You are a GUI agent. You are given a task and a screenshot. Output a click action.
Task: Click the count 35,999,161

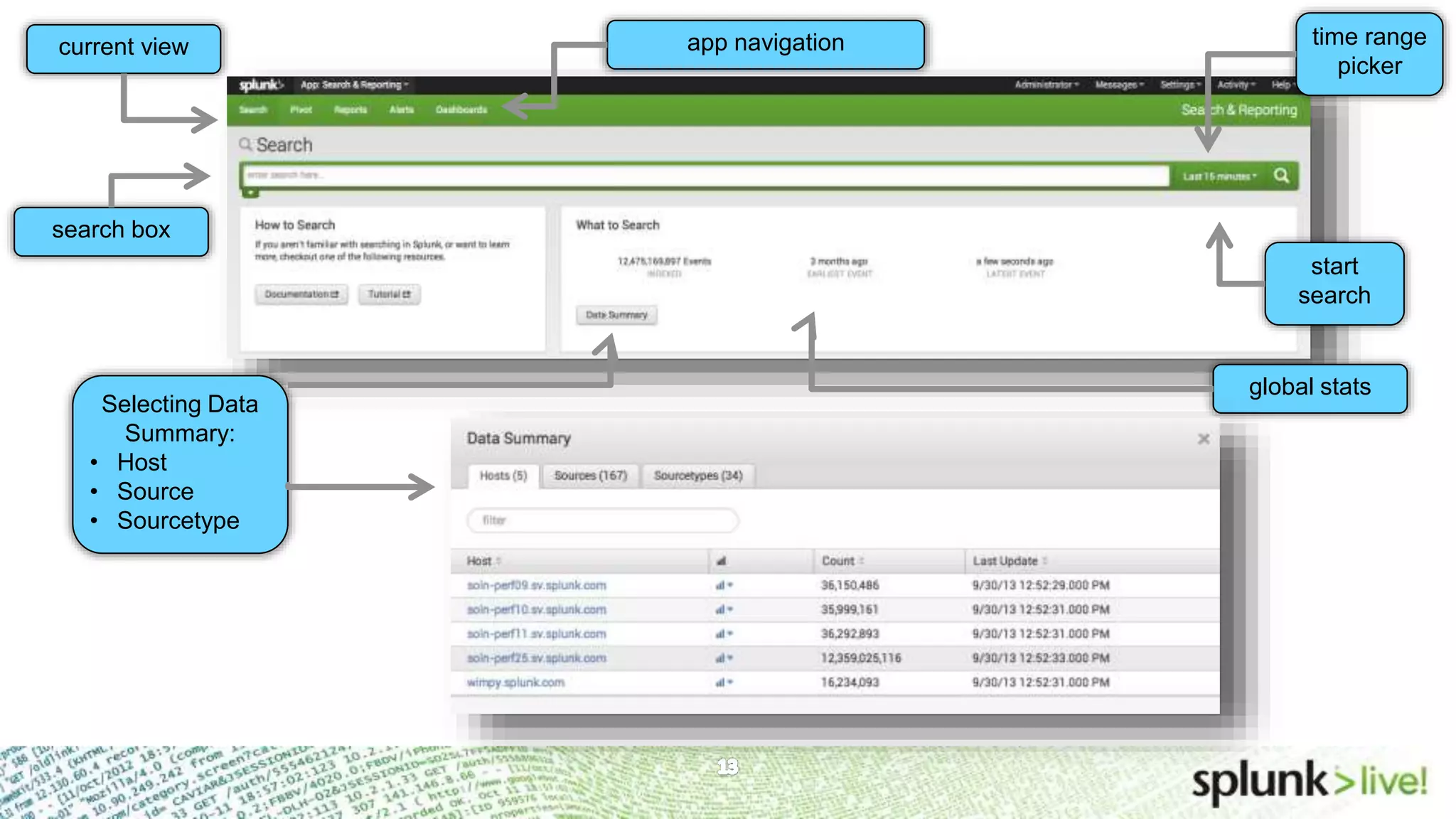point(850,609)
